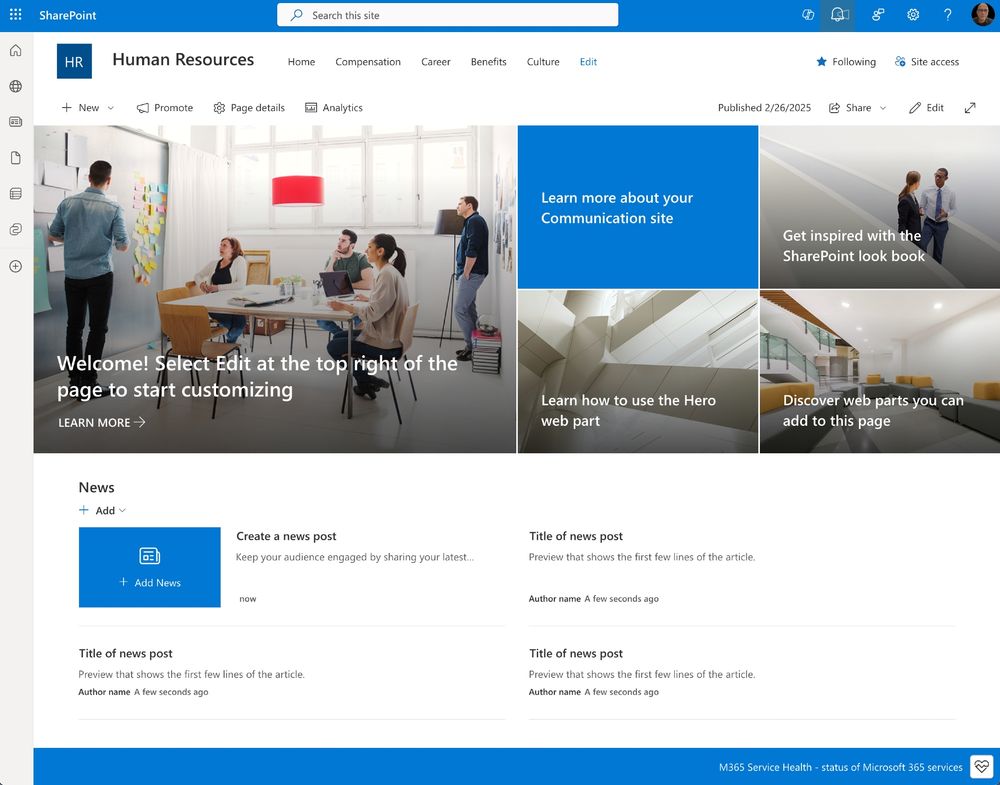
Task: Open page Analytics
Action: (x=334, y=108)
